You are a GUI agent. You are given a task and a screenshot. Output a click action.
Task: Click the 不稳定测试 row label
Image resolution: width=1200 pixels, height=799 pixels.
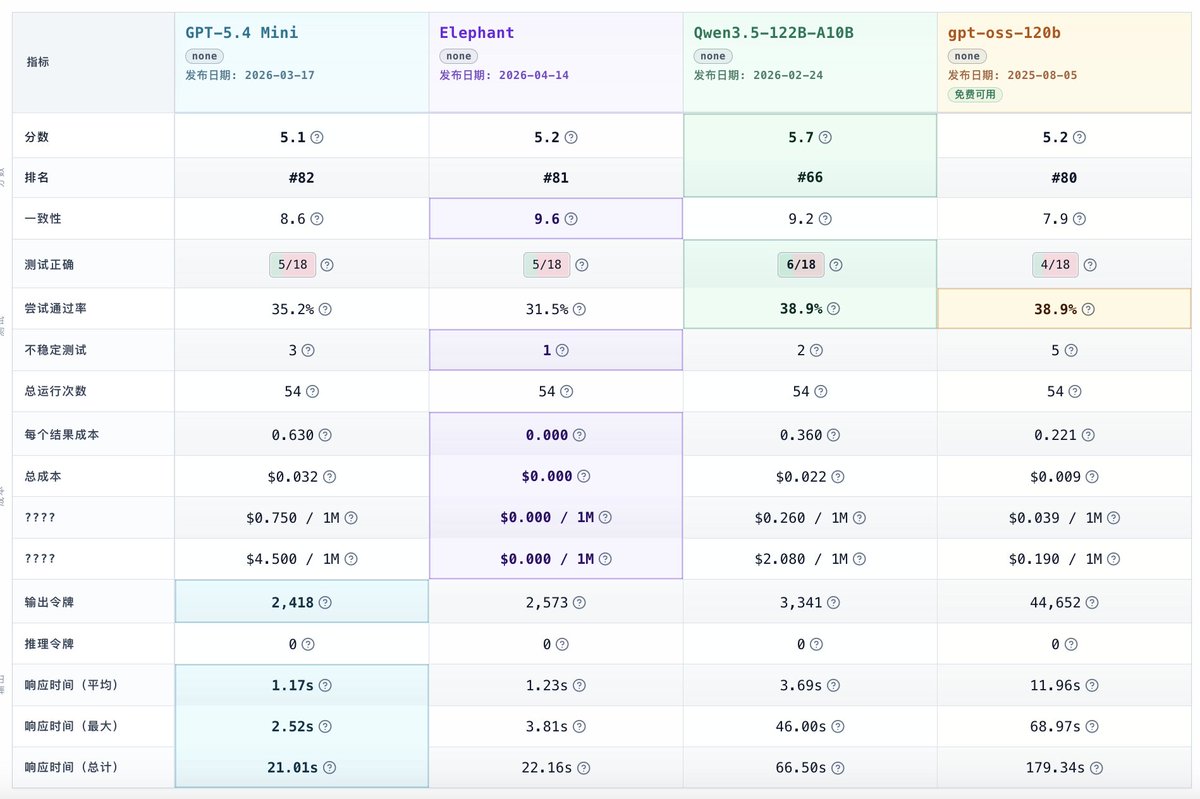pyautogui.click(x=56, y=350)
